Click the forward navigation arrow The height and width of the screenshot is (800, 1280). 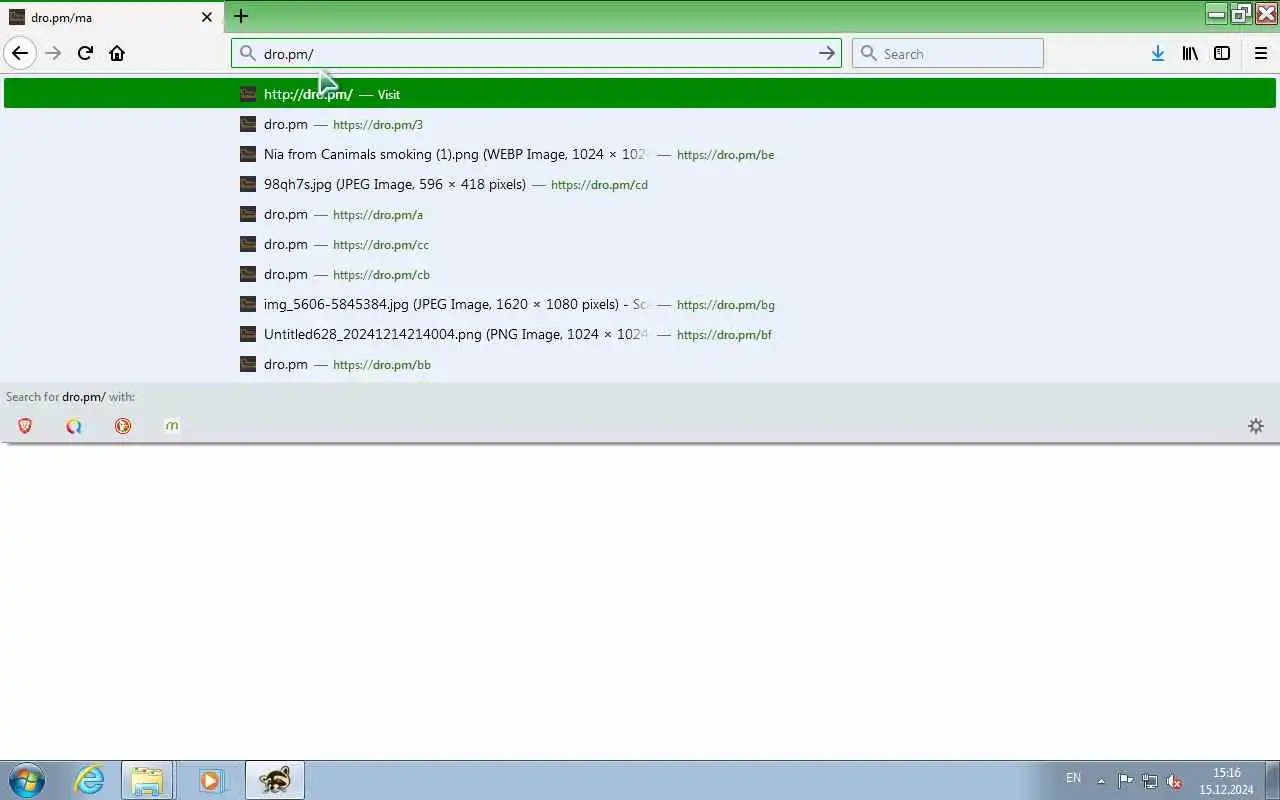click(53, 53)
